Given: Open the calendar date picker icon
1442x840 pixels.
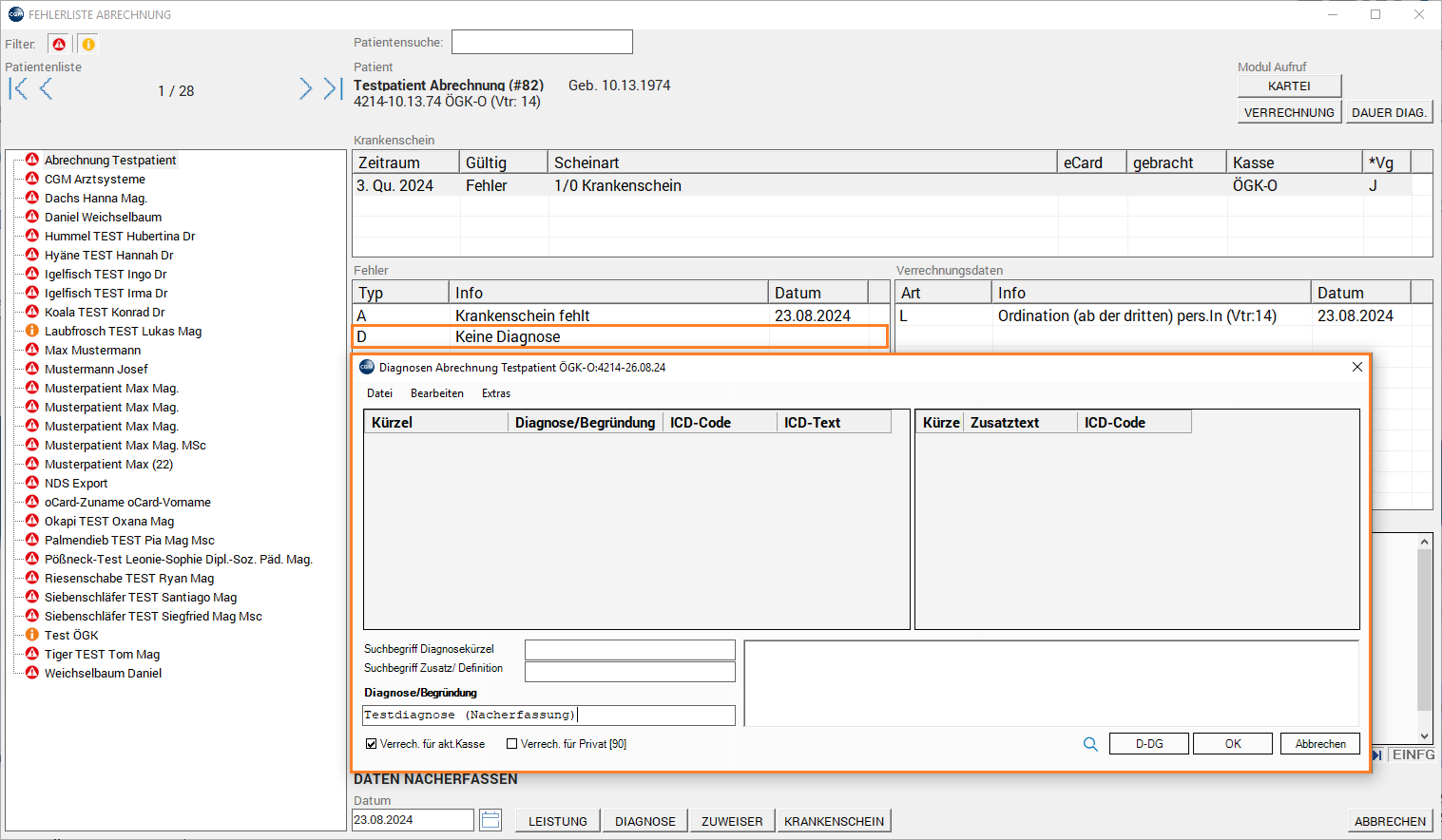Looking at the screenshot, I should coord(490,820).
